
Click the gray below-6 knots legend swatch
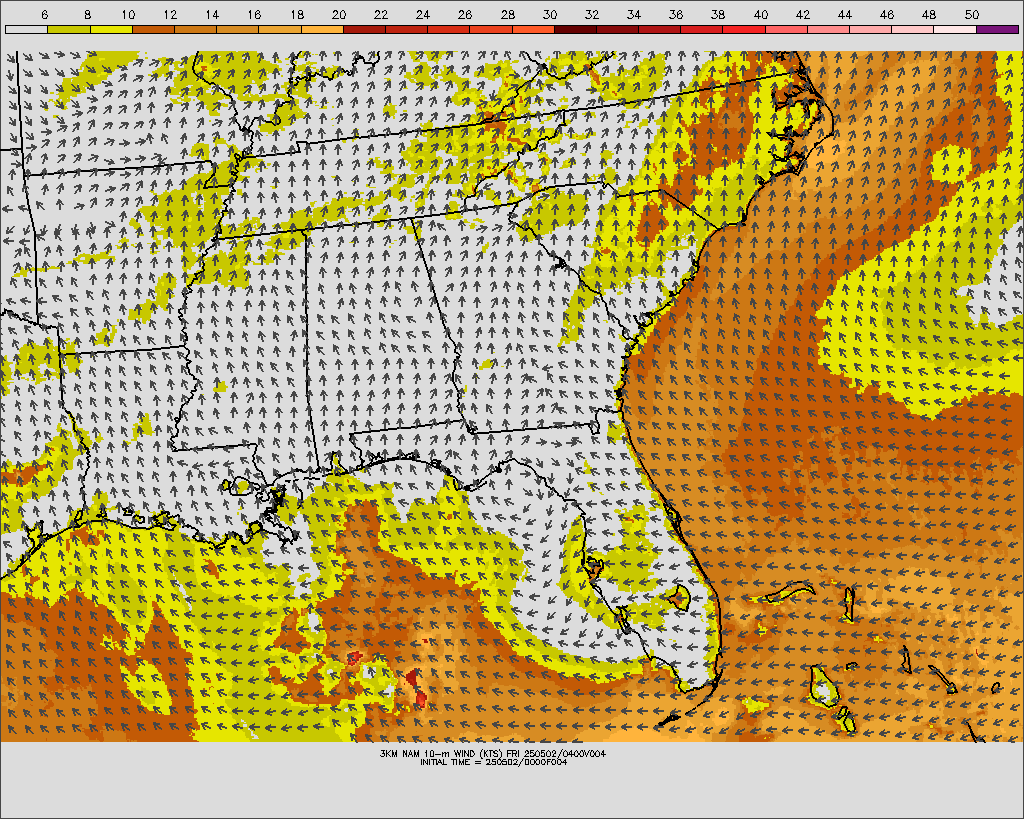click(27, 29)
